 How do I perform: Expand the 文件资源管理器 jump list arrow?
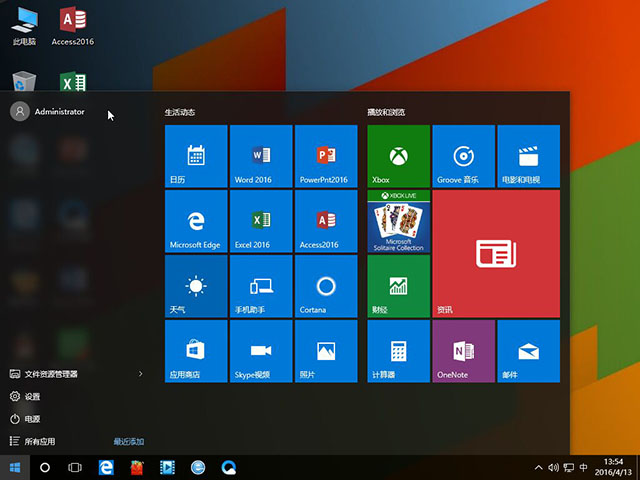140,374
